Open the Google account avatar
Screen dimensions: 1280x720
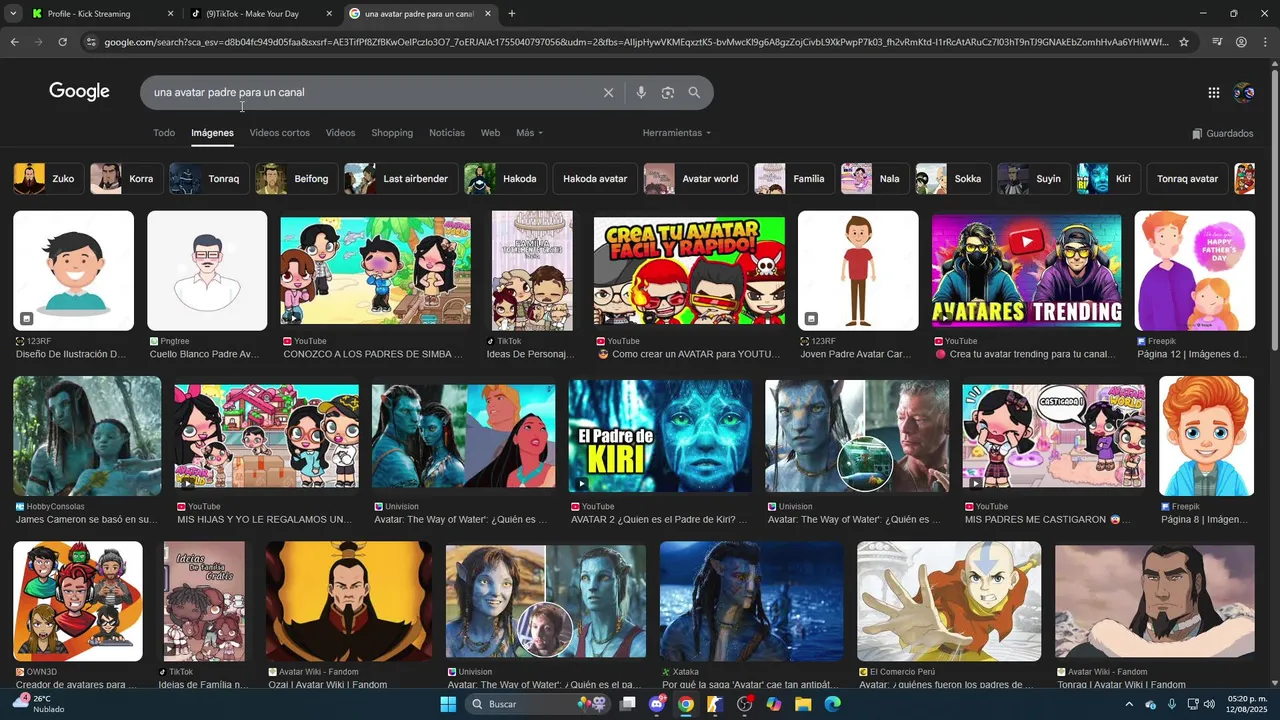pos(1244,93)
